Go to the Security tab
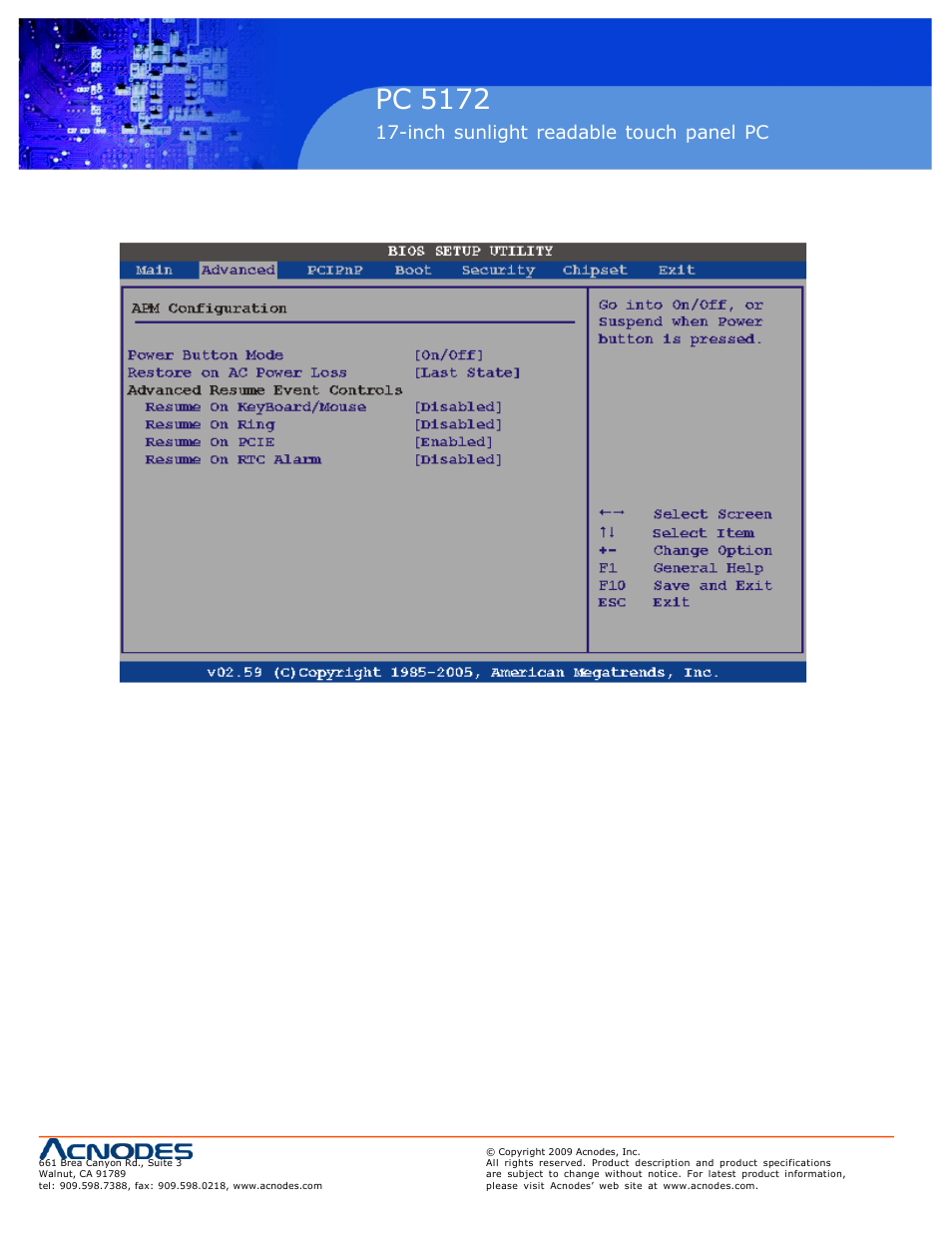 pyautogui.click(x=498, y=271)
